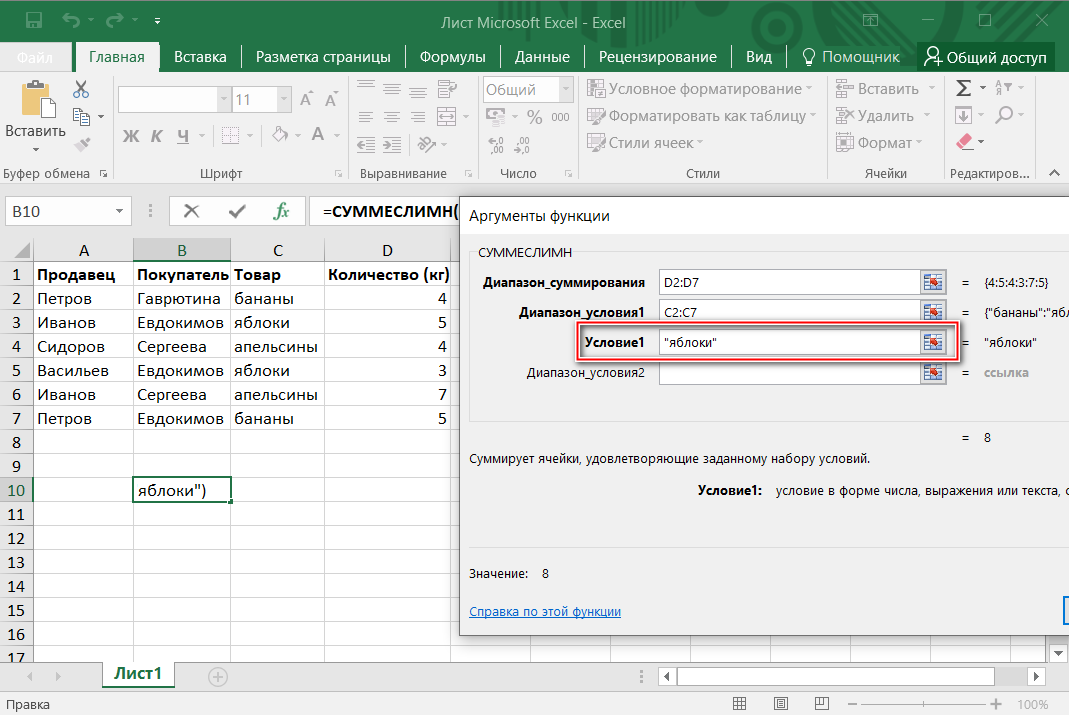Viewport: 1069px width, 715px height.
Task: Switch to Page Break Preview in status bar
Action: pos(822,703)
